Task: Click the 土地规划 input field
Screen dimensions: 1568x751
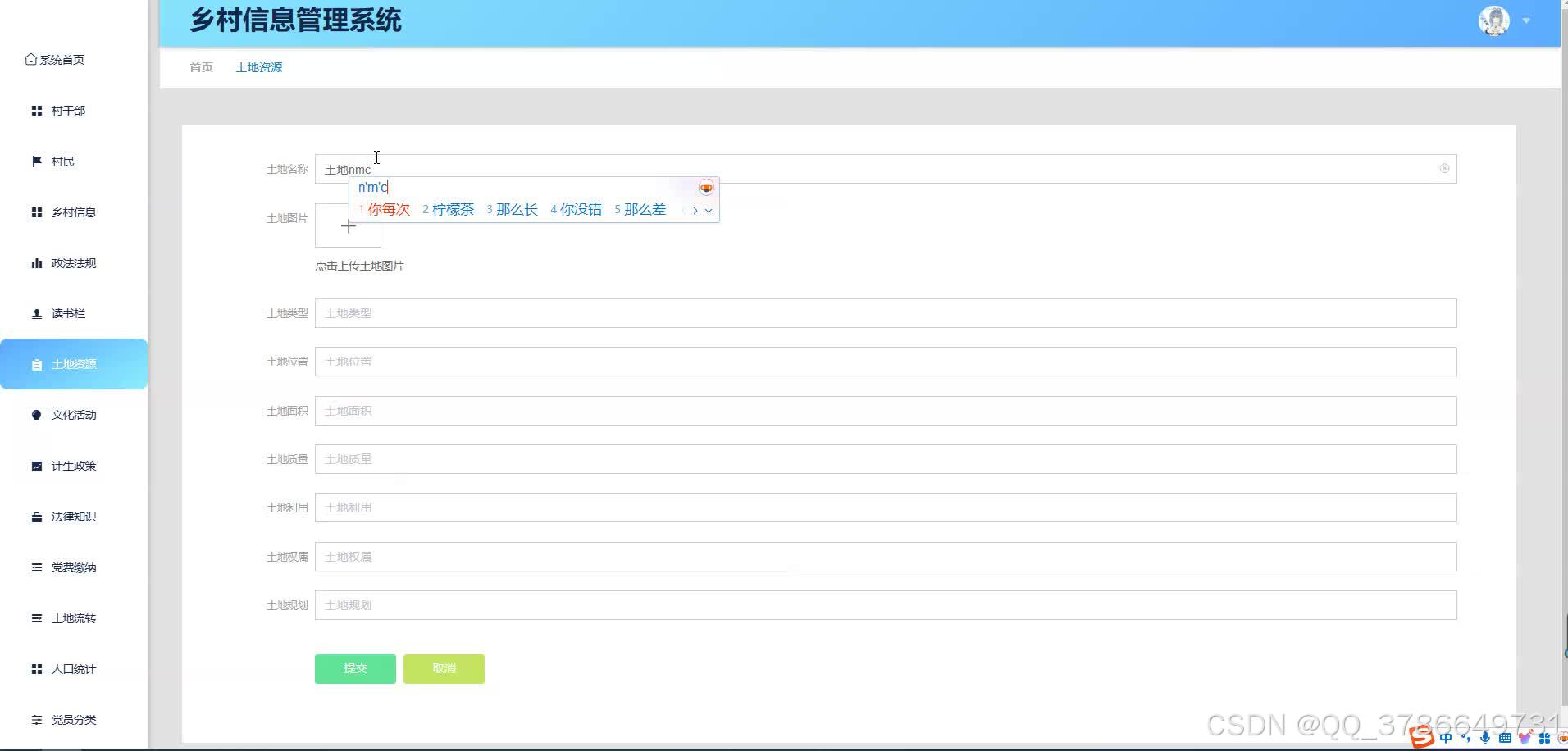Action: [x=886, y=605]
